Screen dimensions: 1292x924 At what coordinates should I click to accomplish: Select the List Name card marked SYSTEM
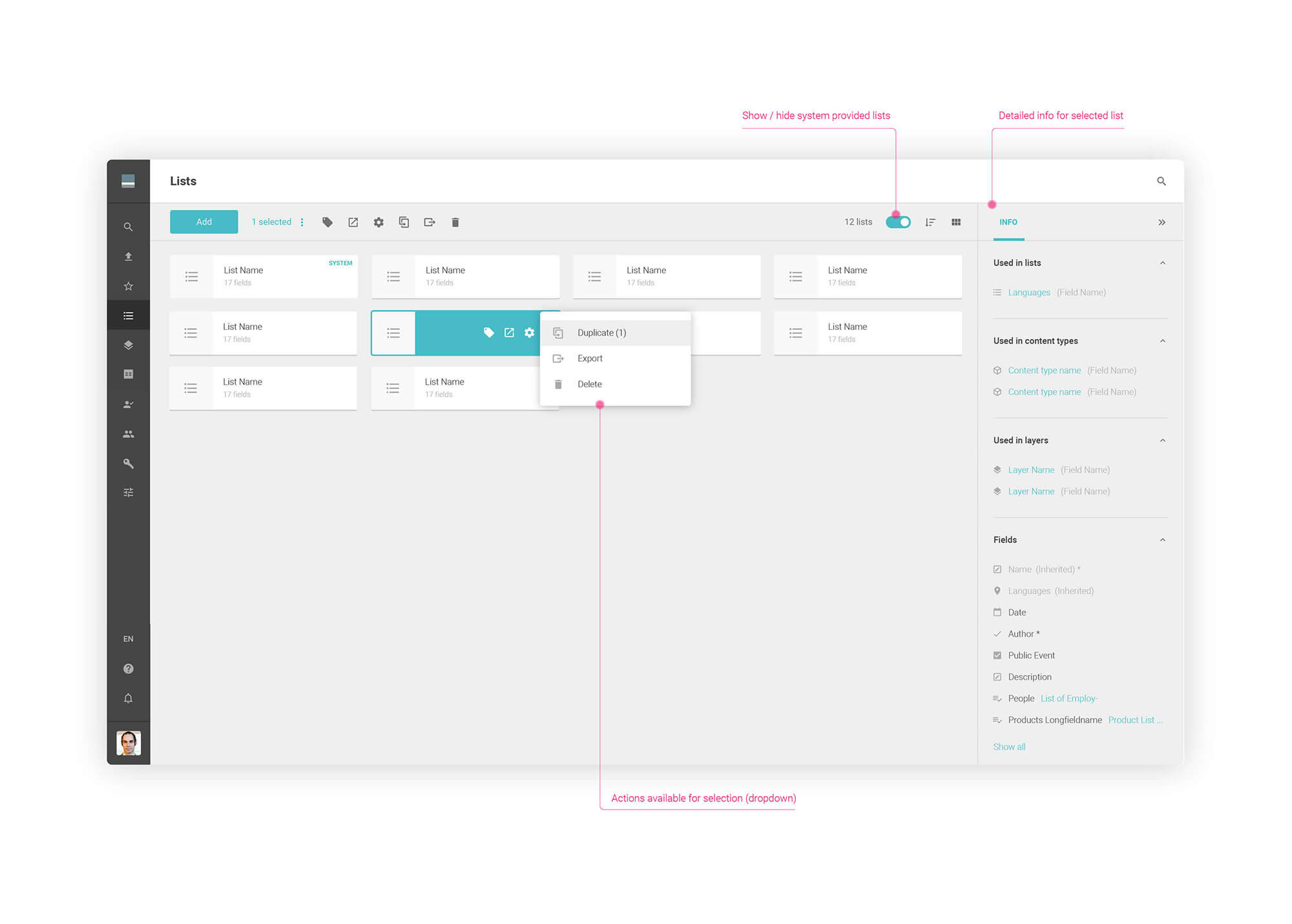click(264, 276)
